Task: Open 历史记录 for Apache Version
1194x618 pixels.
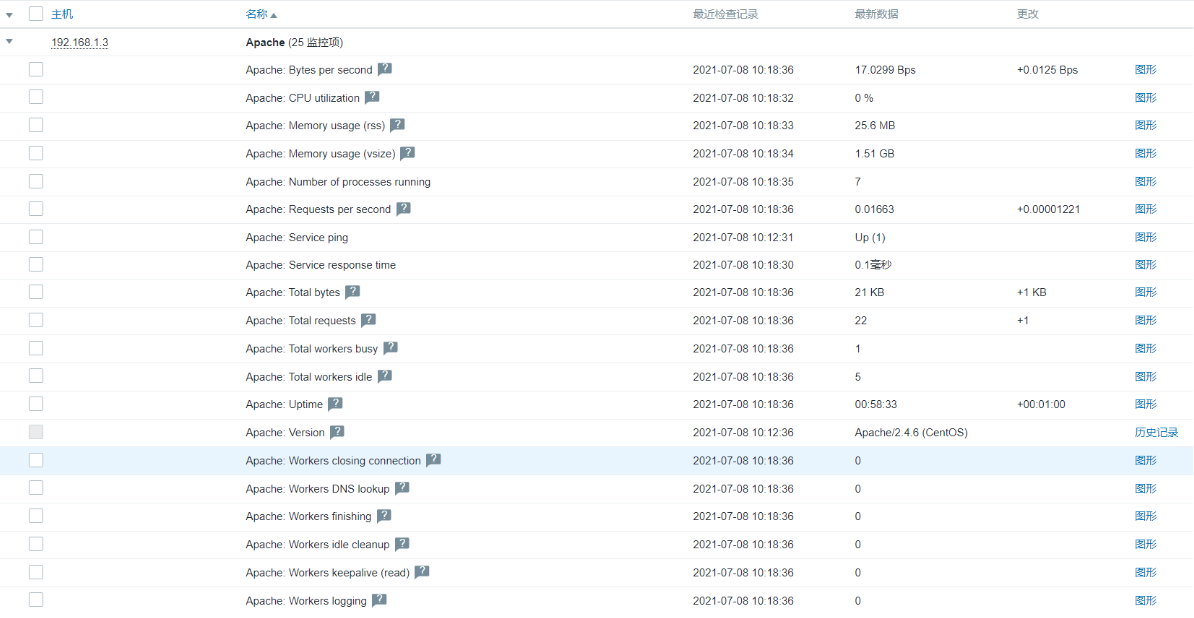Action: [x=1157, y=432]
